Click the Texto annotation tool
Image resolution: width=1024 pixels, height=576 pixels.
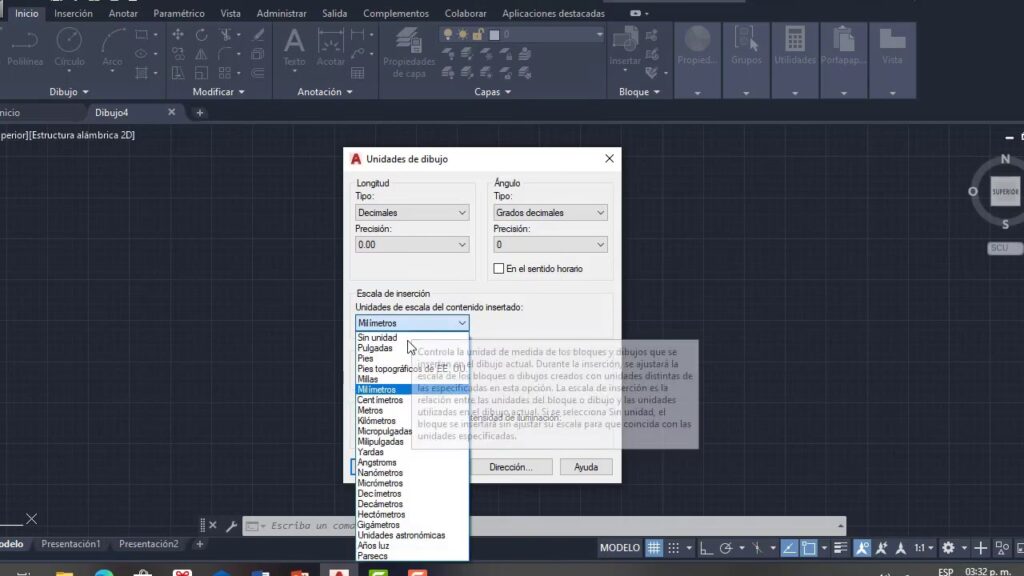pos(294,46)
